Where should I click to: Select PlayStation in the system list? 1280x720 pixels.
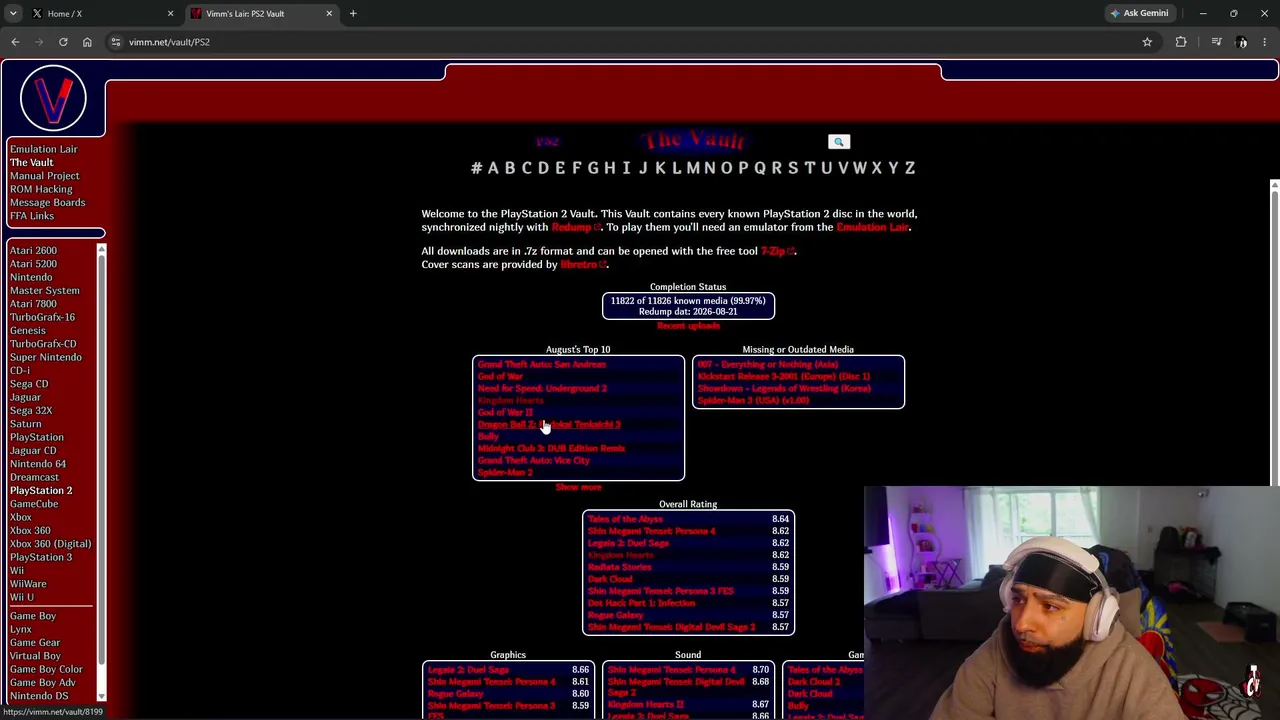pos(37,437)
